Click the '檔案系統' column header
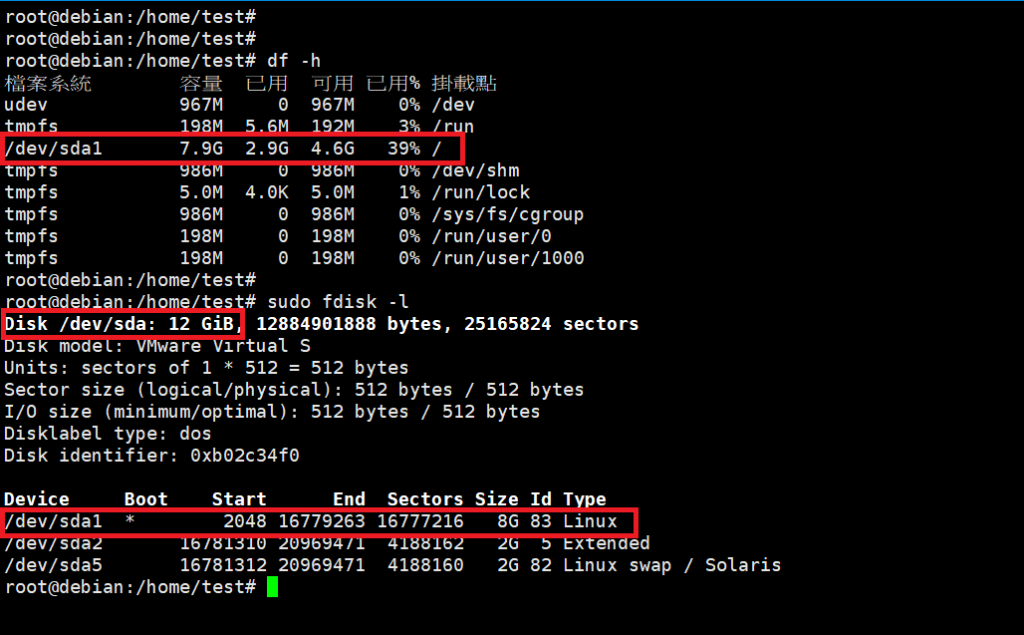1024x635 pixels. (48, 83)
